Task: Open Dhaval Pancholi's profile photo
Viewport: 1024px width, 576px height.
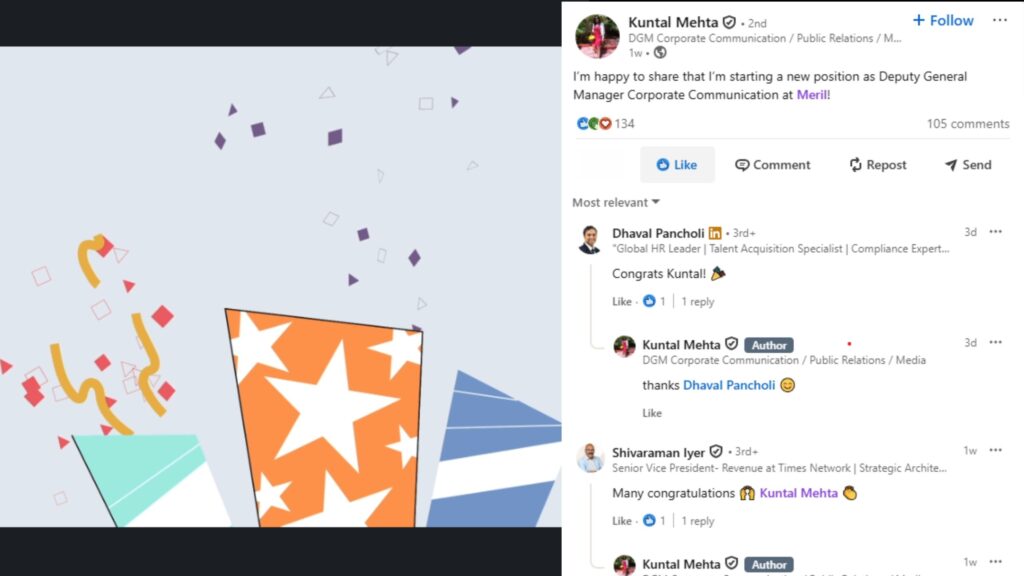Action: [x=590, y=239]
